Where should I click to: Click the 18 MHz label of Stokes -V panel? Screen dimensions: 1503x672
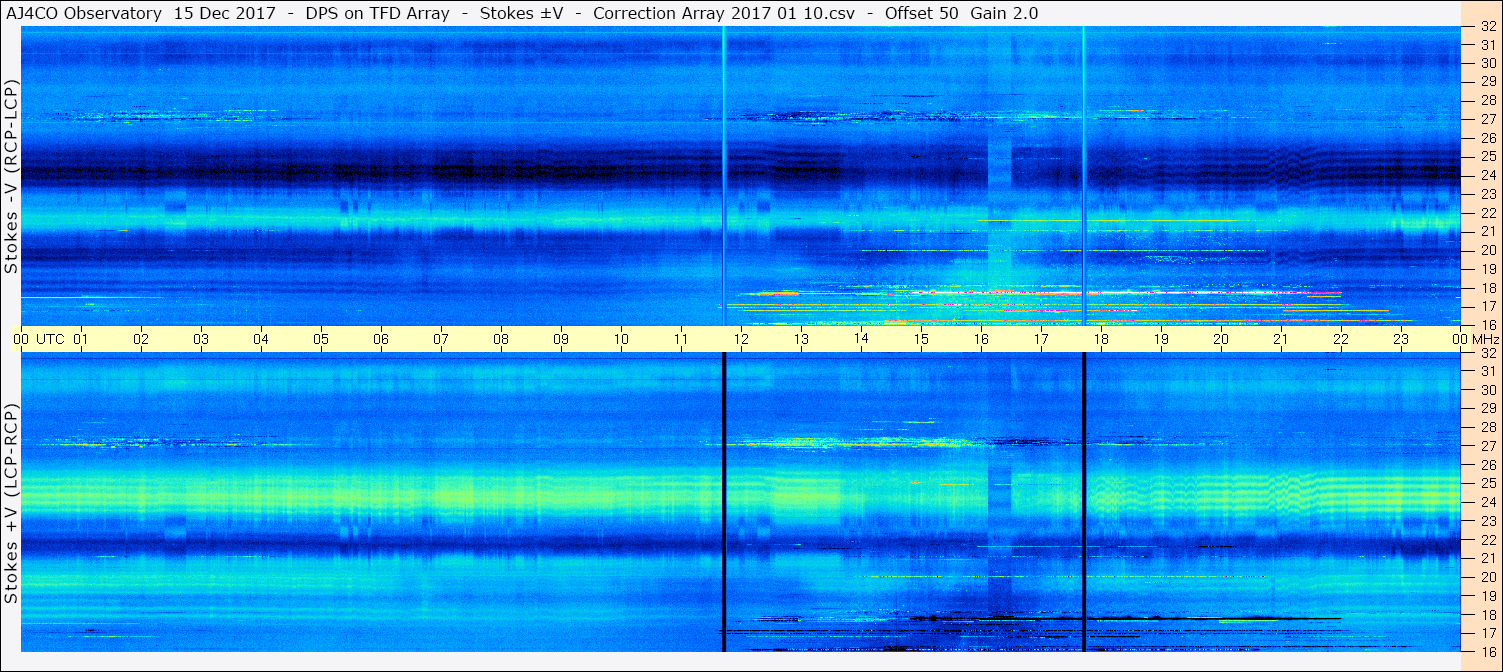click(1487, 288)
